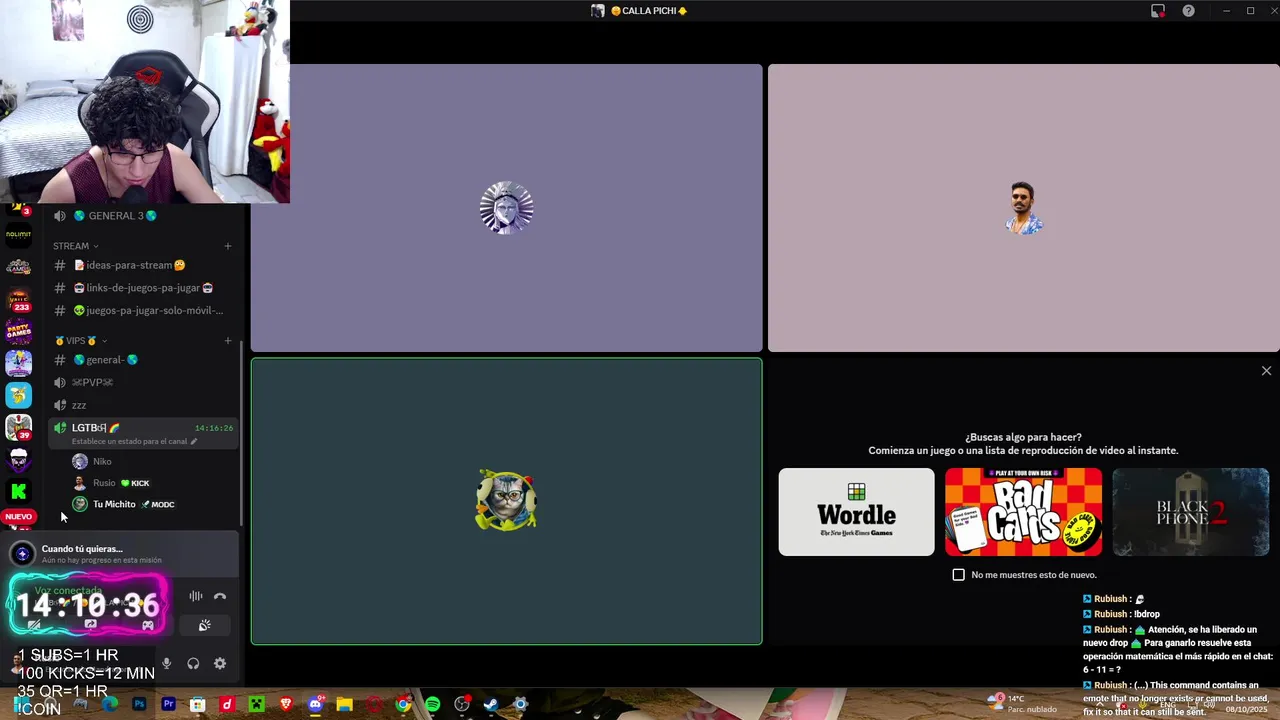Open the NOLIMIT server icon
1280x720 pixels.
point(18,236)
